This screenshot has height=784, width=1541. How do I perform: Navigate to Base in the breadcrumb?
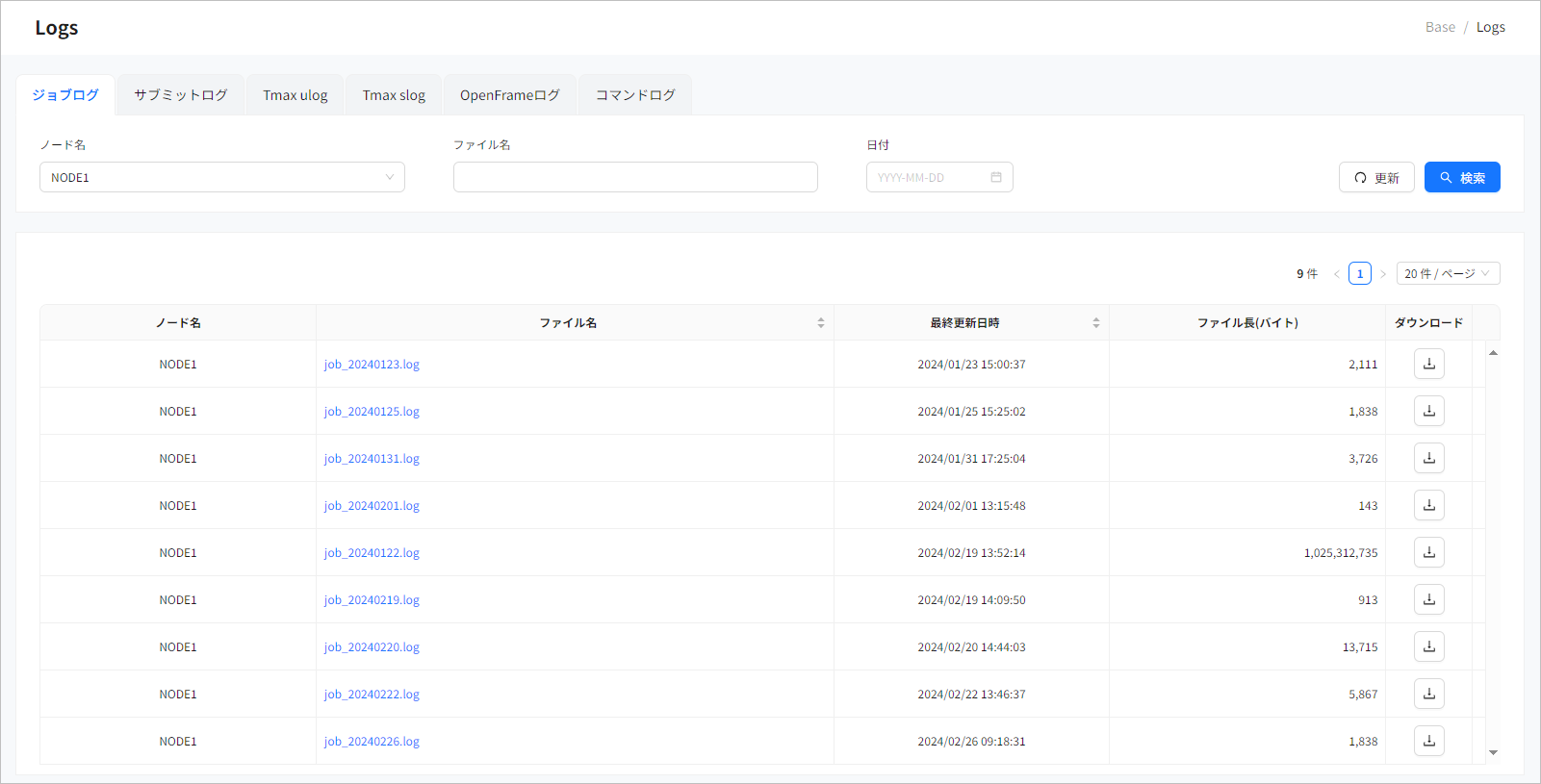tap(1440, 27)
